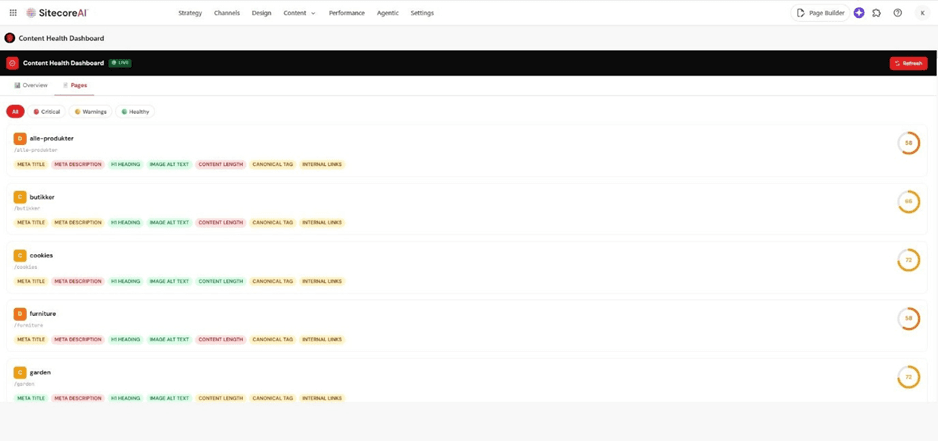Click the score ring 72 for cookies

click(x=908, y=260)
